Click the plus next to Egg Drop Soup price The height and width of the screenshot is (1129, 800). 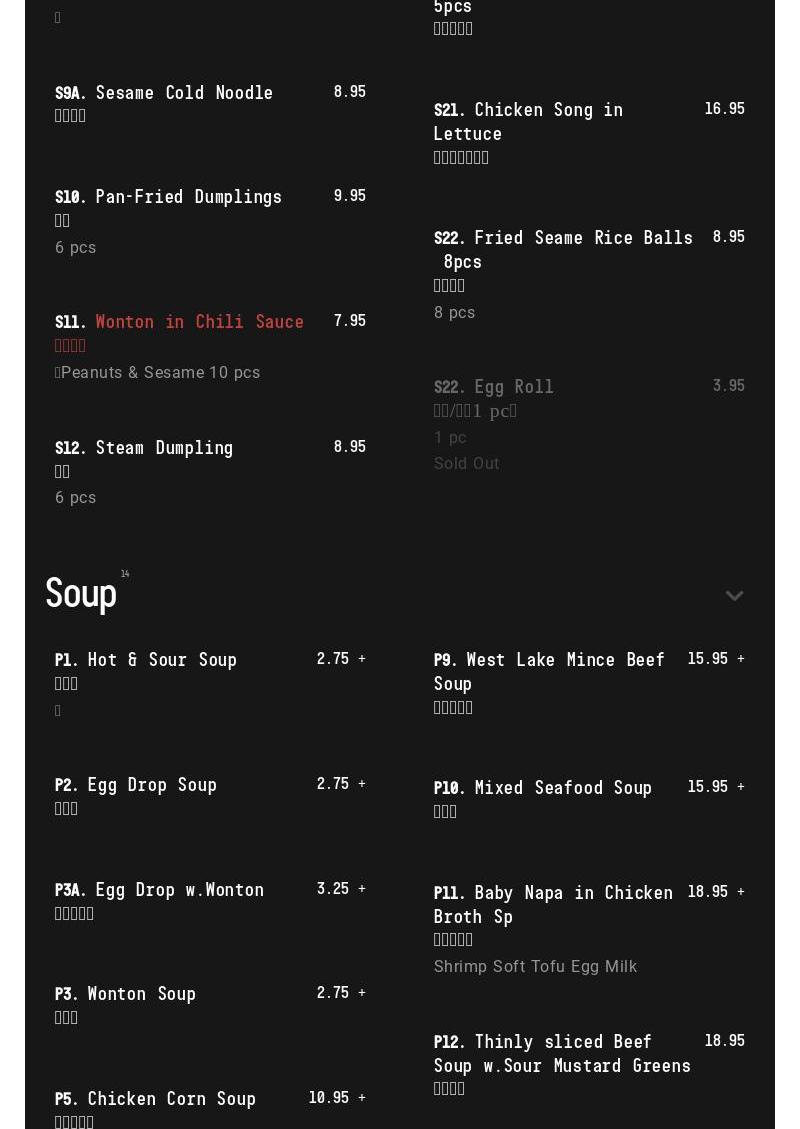(x=361, y=783)
